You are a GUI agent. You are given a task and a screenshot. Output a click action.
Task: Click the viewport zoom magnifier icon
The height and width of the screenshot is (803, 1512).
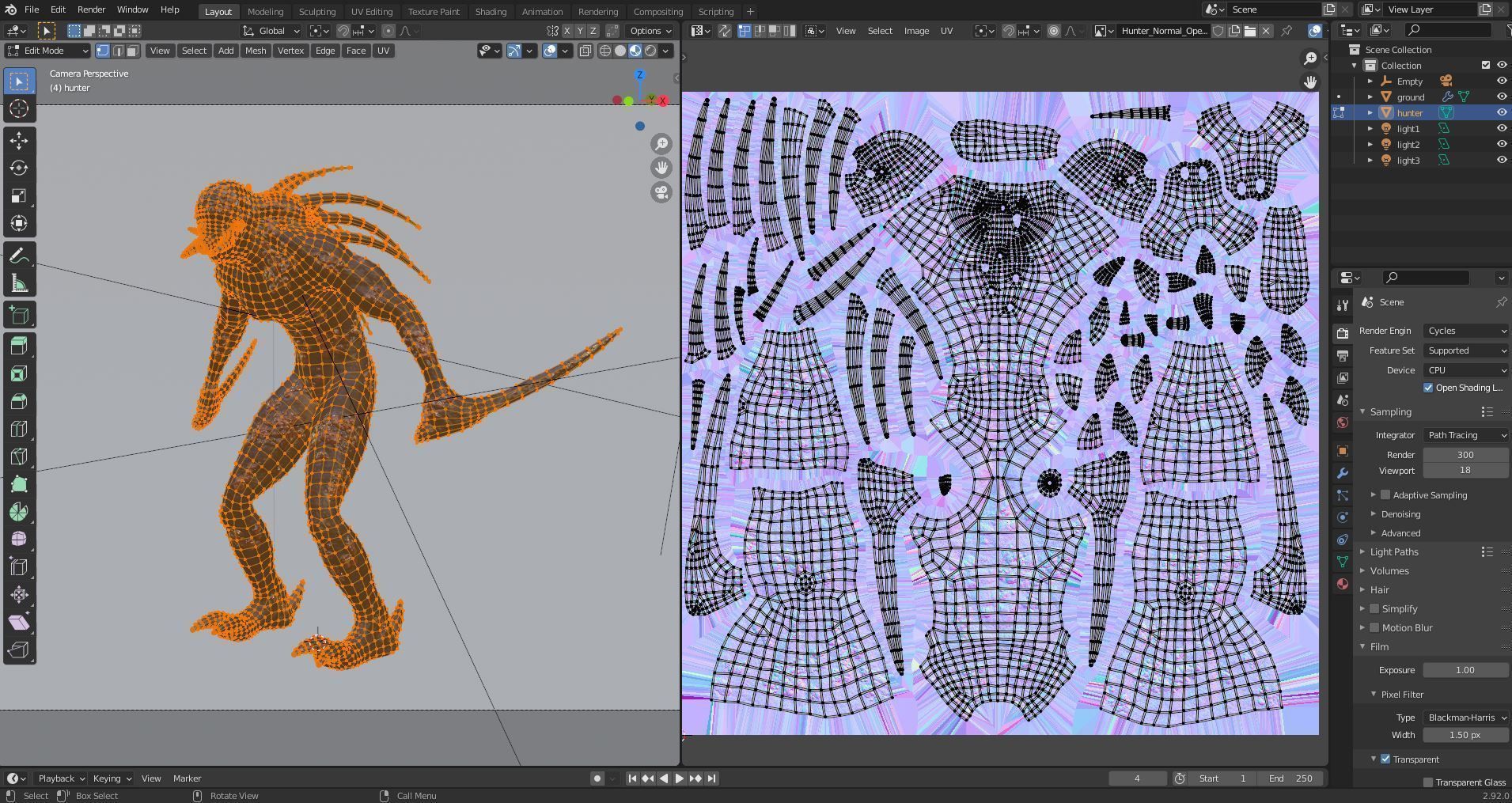point(661,144)
